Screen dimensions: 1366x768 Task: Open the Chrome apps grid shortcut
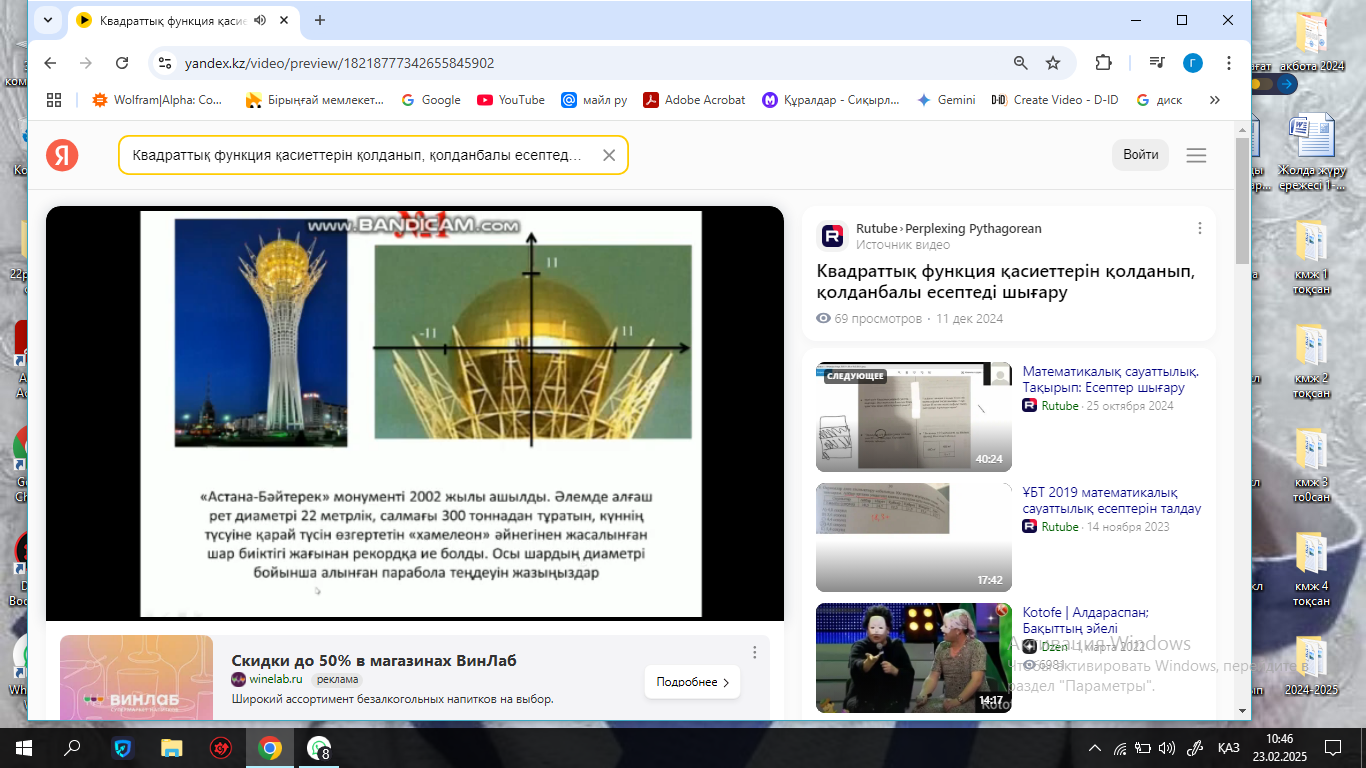tap(54, 100)
